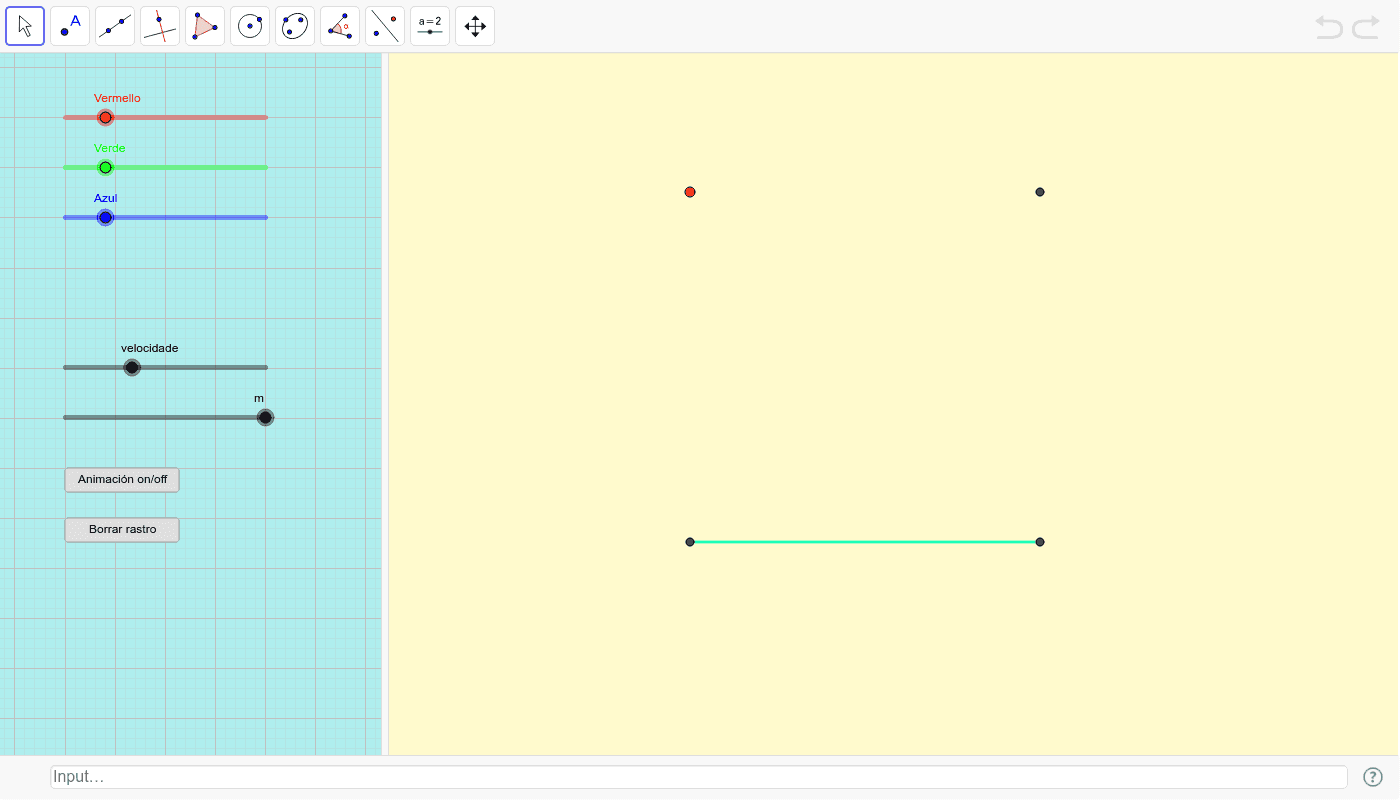
Task: Click the Vermello slider handle
Action: click(x=105, y=117)
